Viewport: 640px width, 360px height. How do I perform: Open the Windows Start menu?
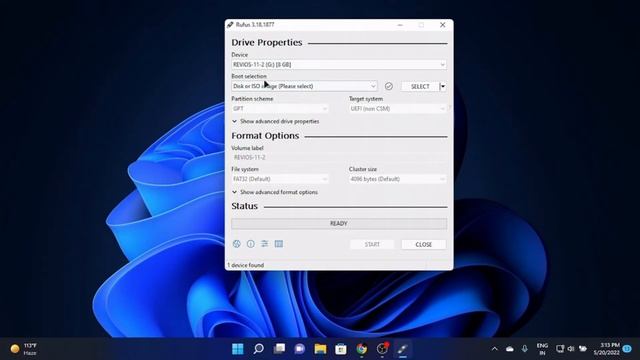click(x=238, y=349)
